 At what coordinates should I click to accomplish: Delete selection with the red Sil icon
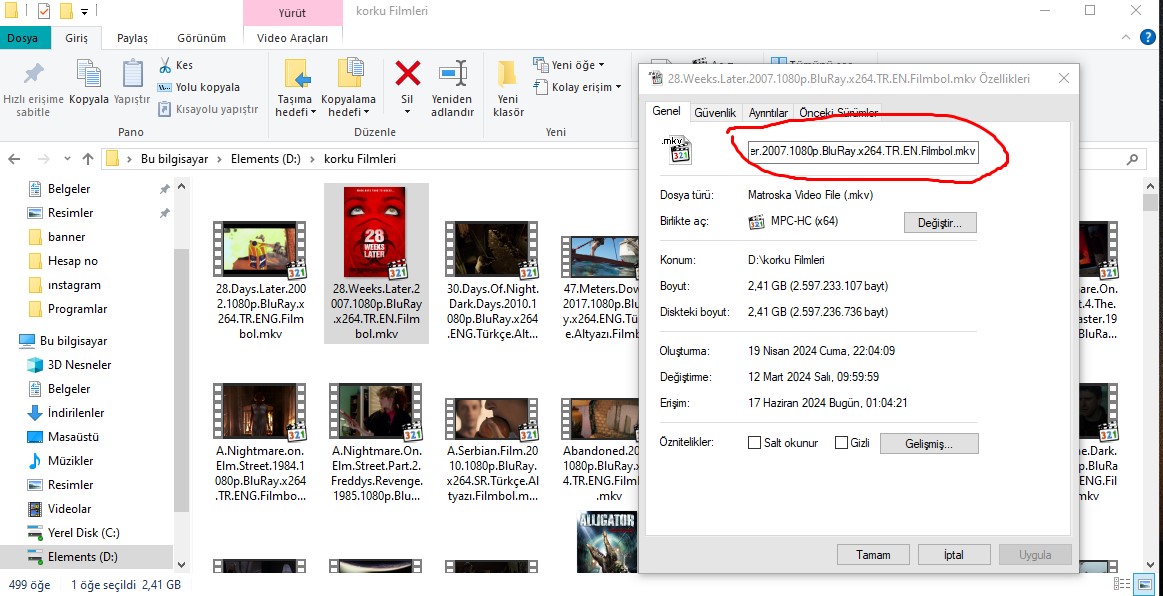click(x=407, y=75)
